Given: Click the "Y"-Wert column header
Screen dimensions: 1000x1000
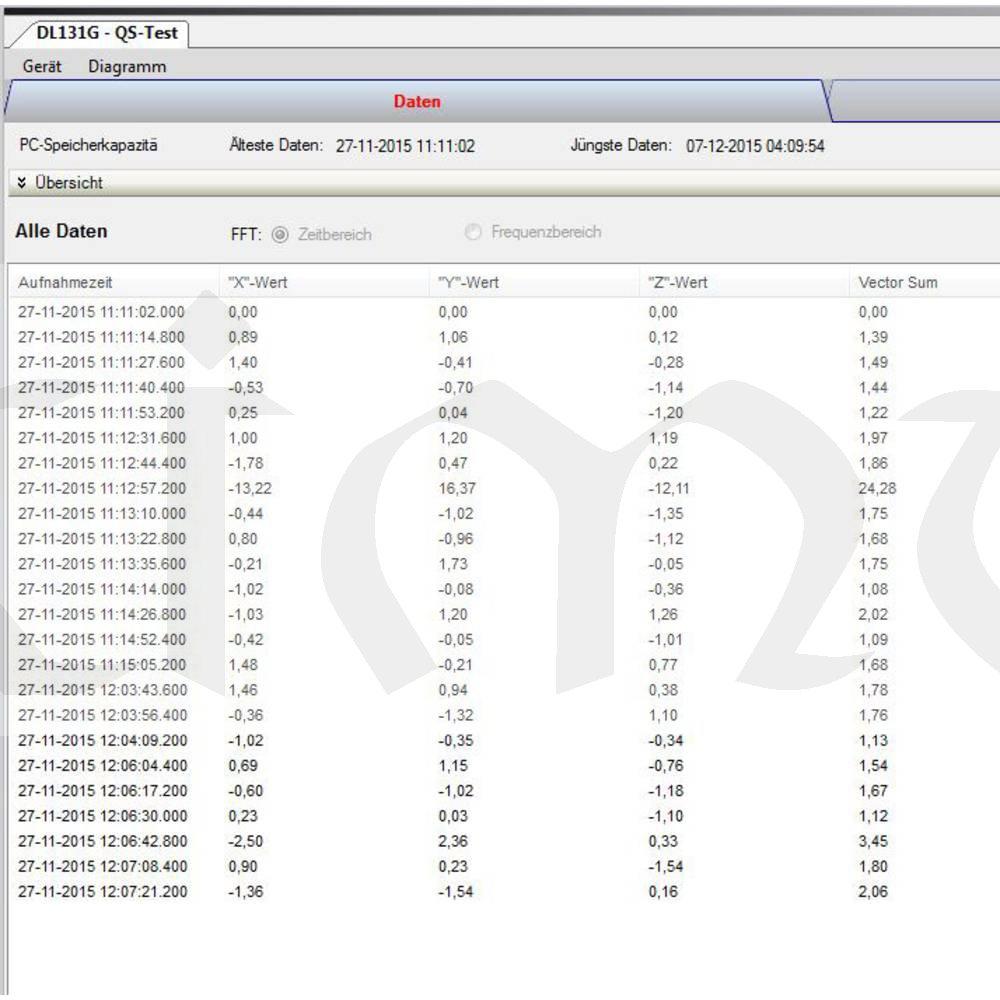Looking at the screenshot, I should pos(468,282).
